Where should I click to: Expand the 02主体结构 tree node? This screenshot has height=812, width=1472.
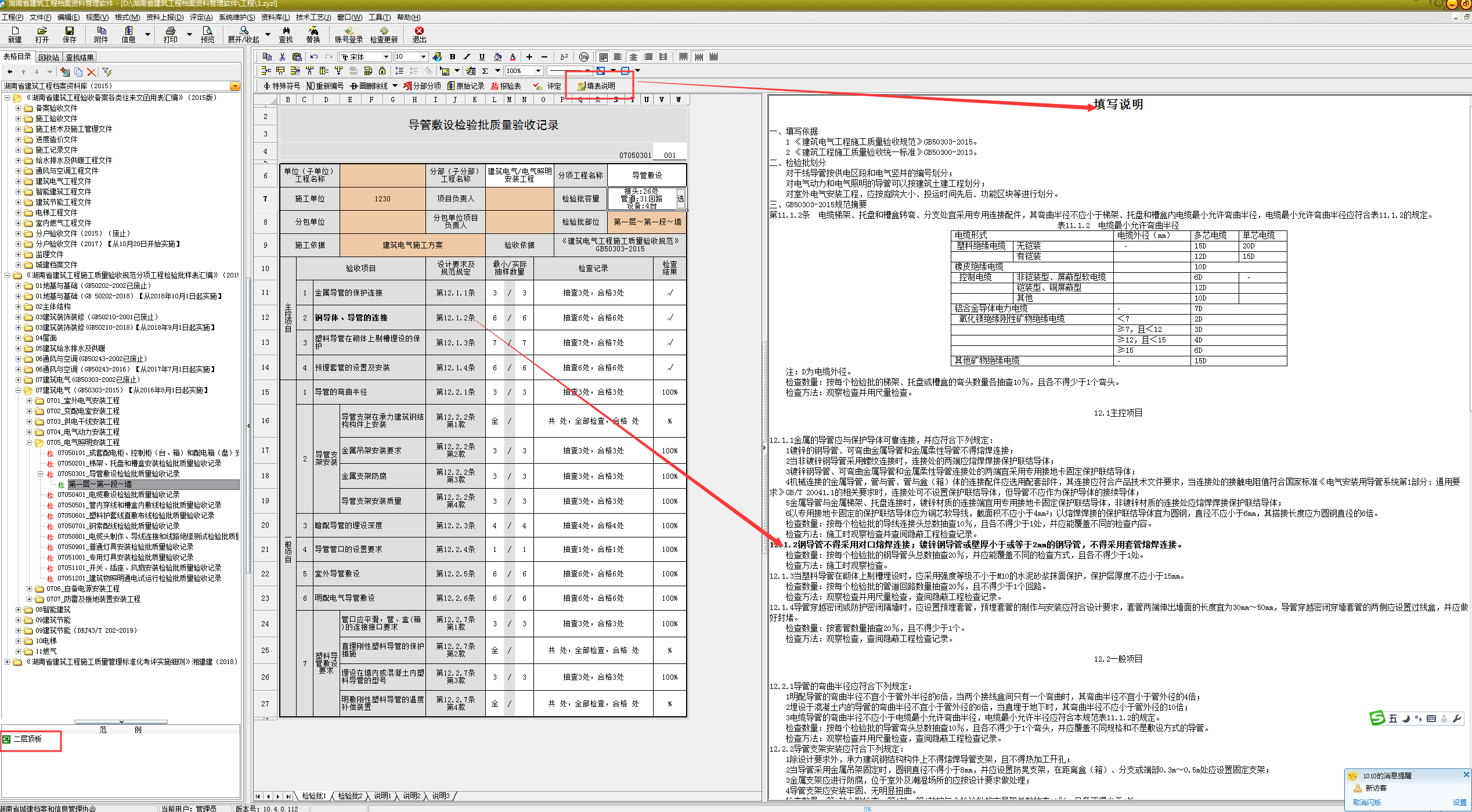18,306
